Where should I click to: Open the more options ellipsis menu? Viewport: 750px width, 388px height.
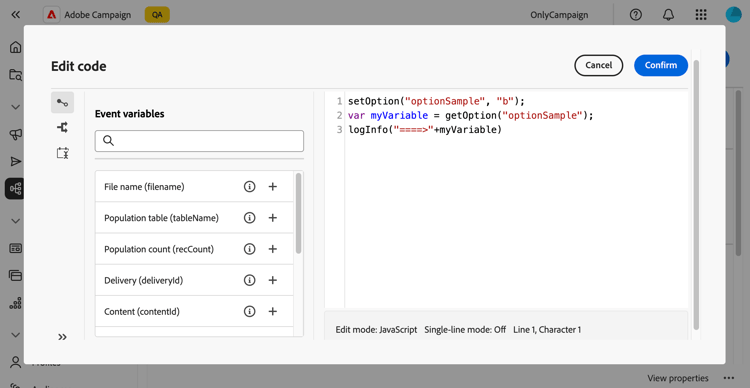(728, 378)
